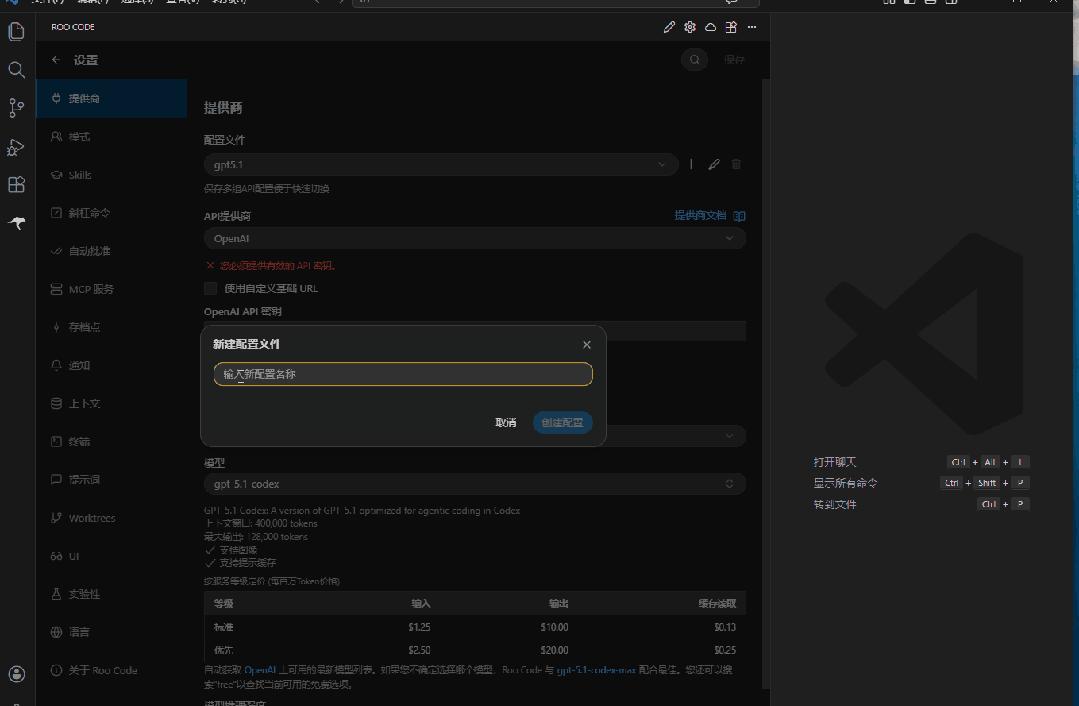This screenshot has height=706, width=1079.
Task: Click the settings gear icon in Roo Code header
Action: click(690, 27)
